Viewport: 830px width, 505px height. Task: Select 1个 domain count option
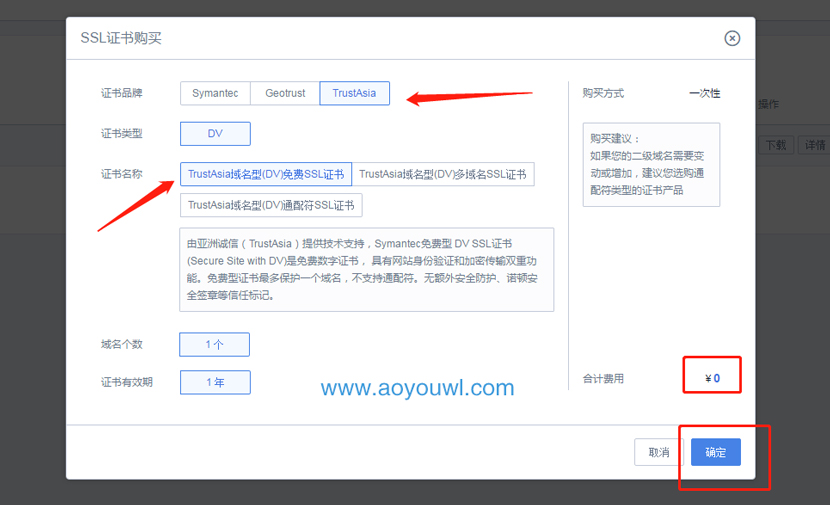pyautogui.click(x=214, y=345)
